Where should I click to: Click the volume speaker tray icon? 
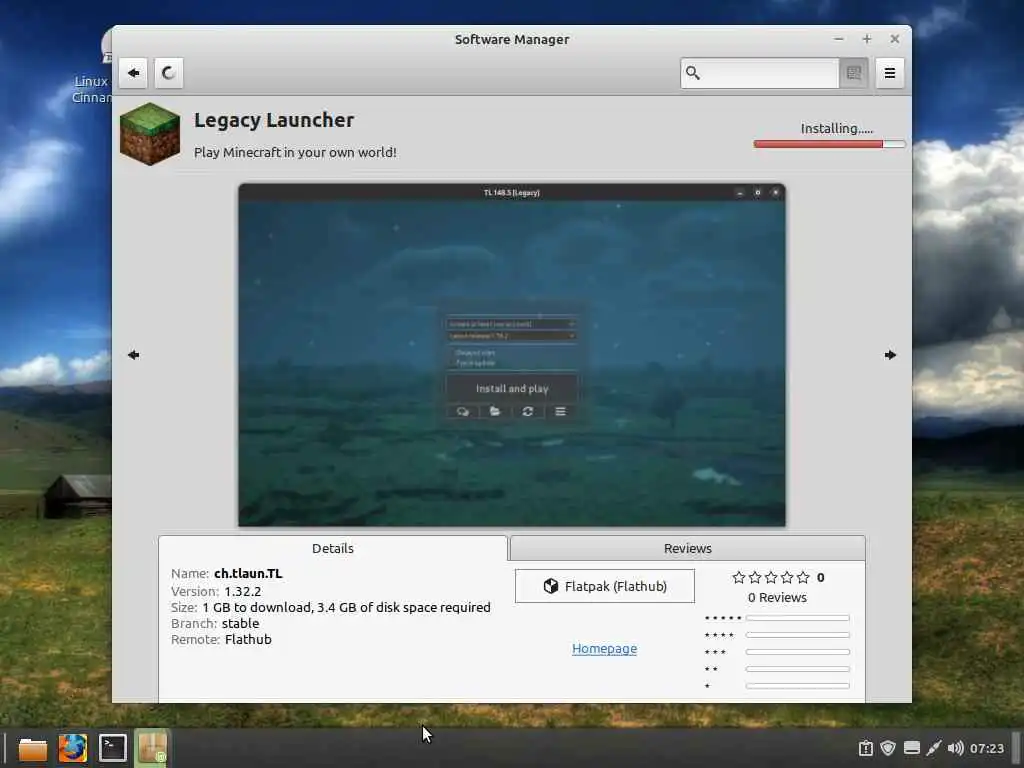[955, 748]
